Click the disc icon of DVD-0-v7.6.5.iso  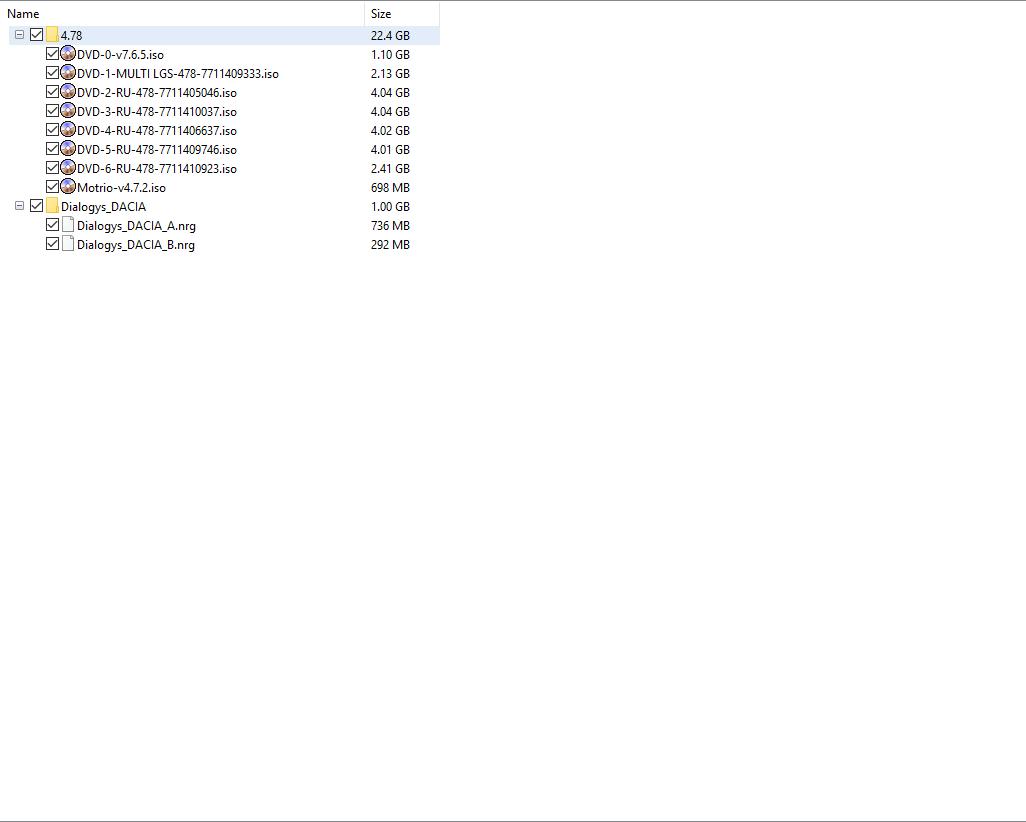(x=68, y=54)
